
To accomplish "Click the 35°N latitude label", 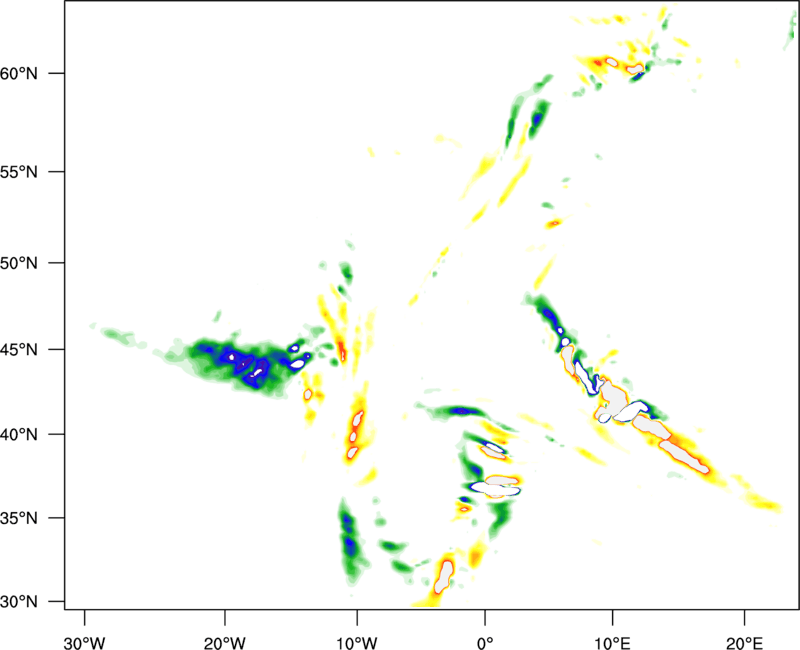I will coord(19,518).
